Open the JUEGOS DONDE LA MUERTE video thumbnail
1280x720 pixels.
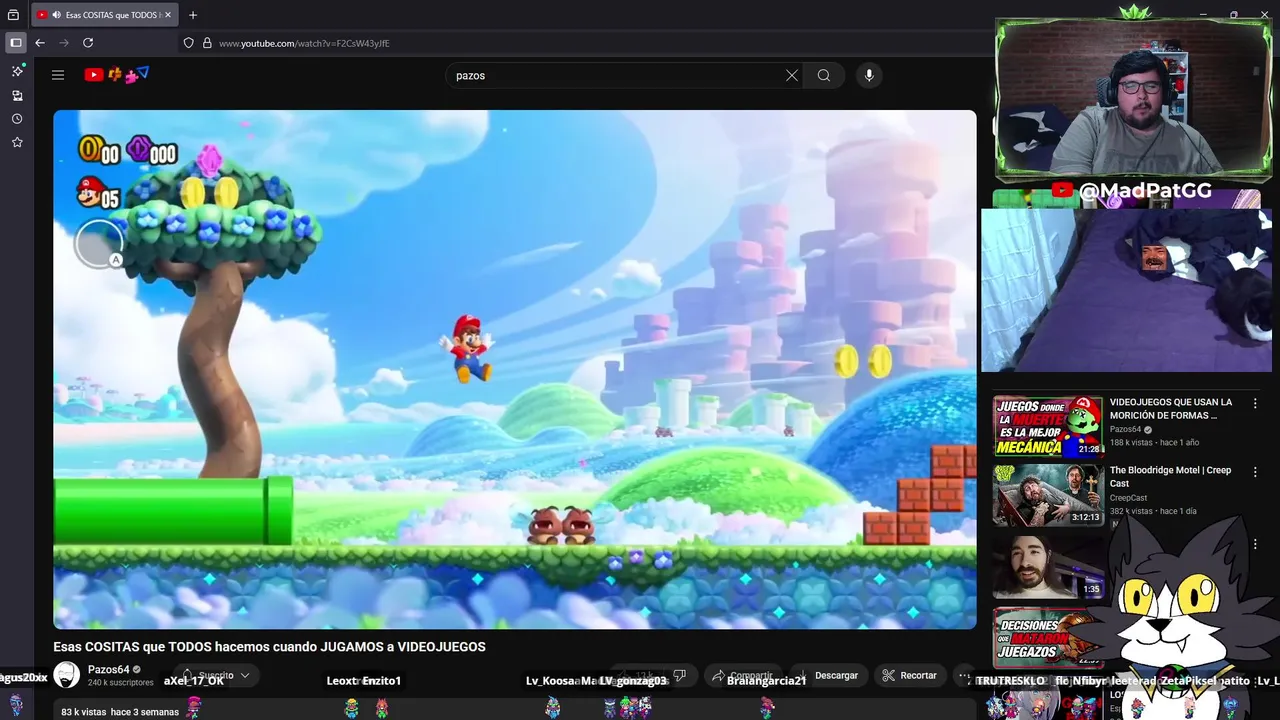coord(1048,426)
